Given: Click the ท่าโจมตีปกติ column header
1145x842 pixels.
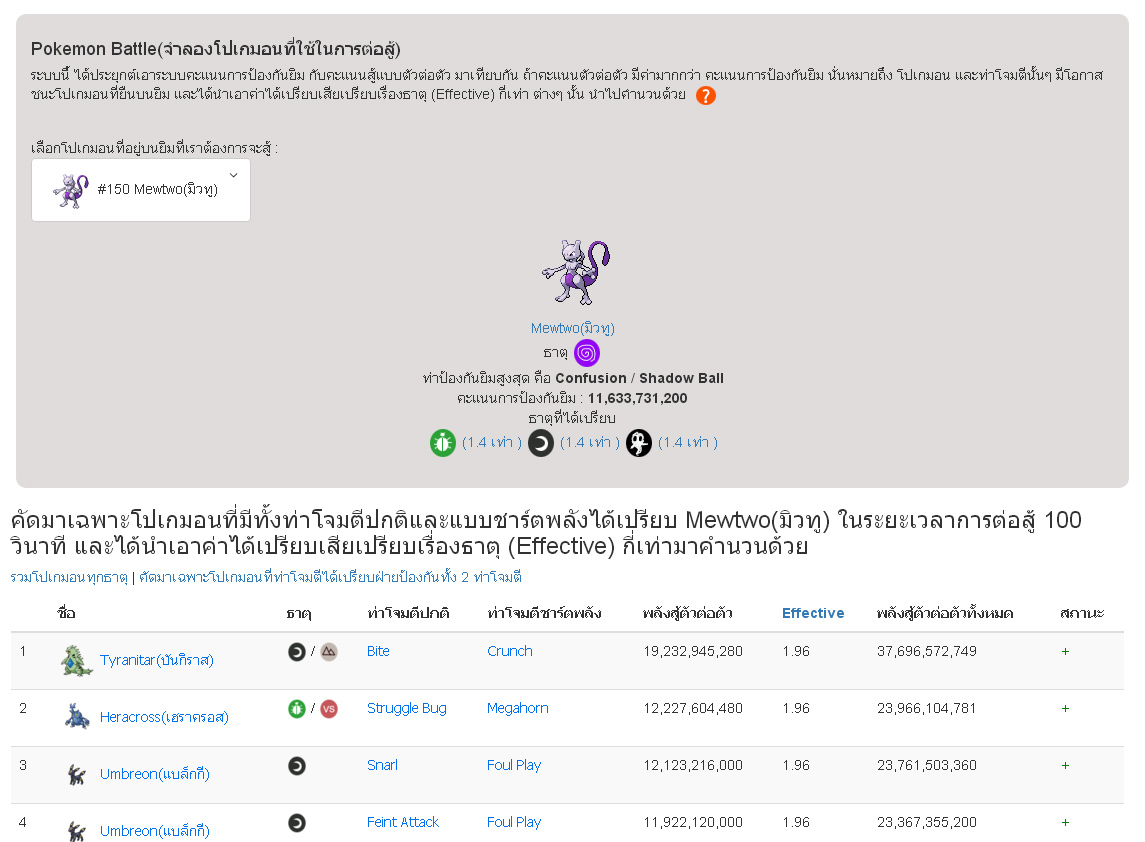Looking at the screenshot, I should point(408,613).
